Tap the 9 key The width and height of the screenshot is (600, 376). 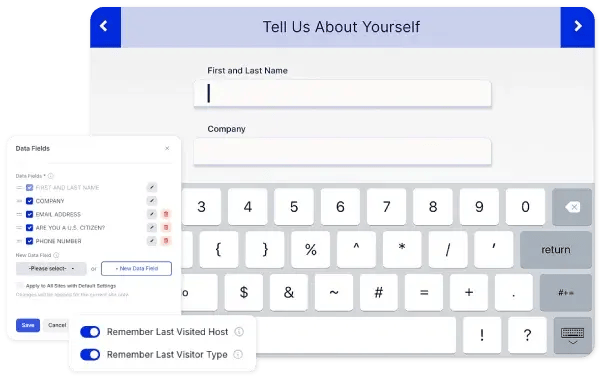click(479, 207)
